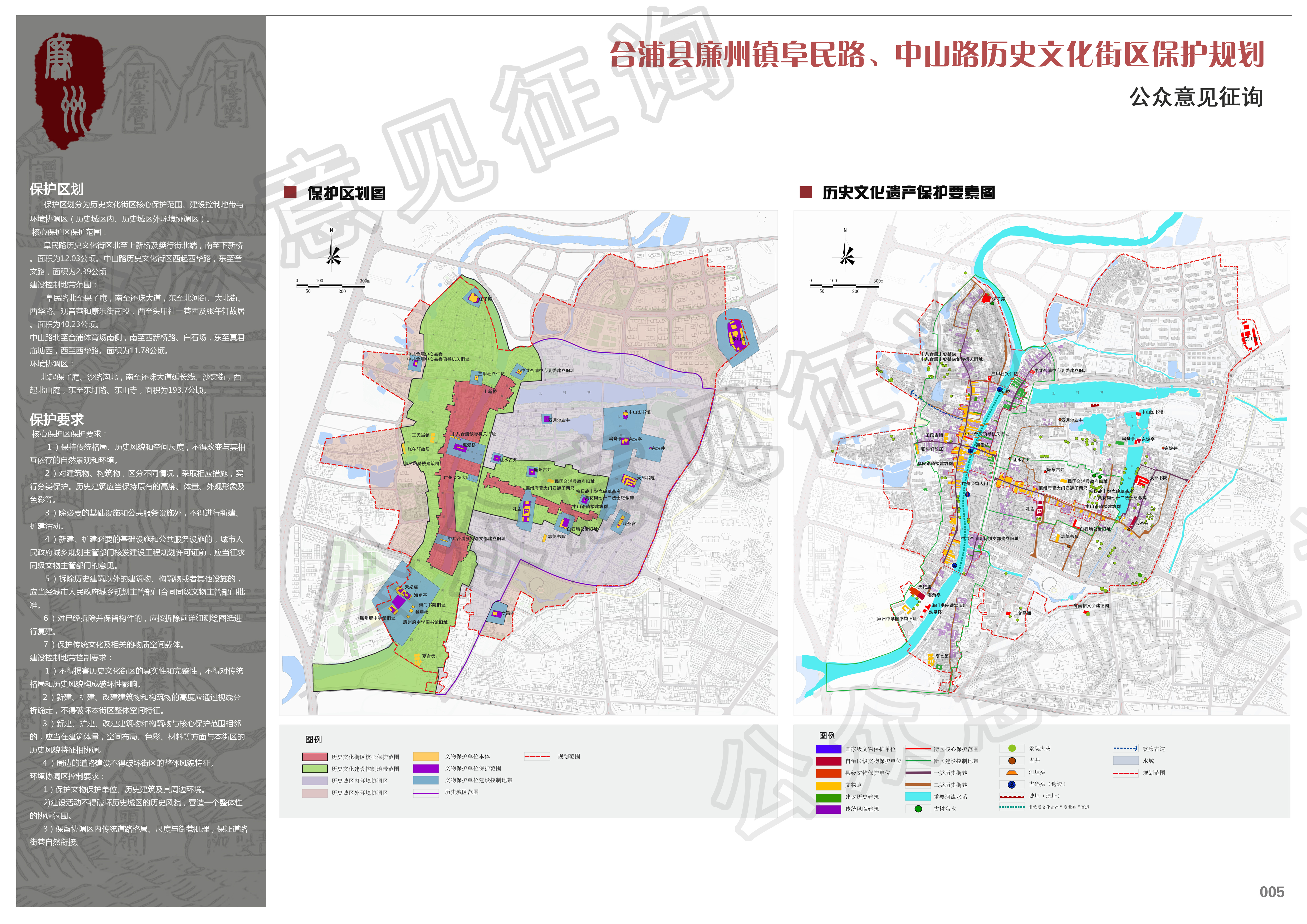Click the 城垣（遗址）crenellated wall symbol

[1012, 797]
